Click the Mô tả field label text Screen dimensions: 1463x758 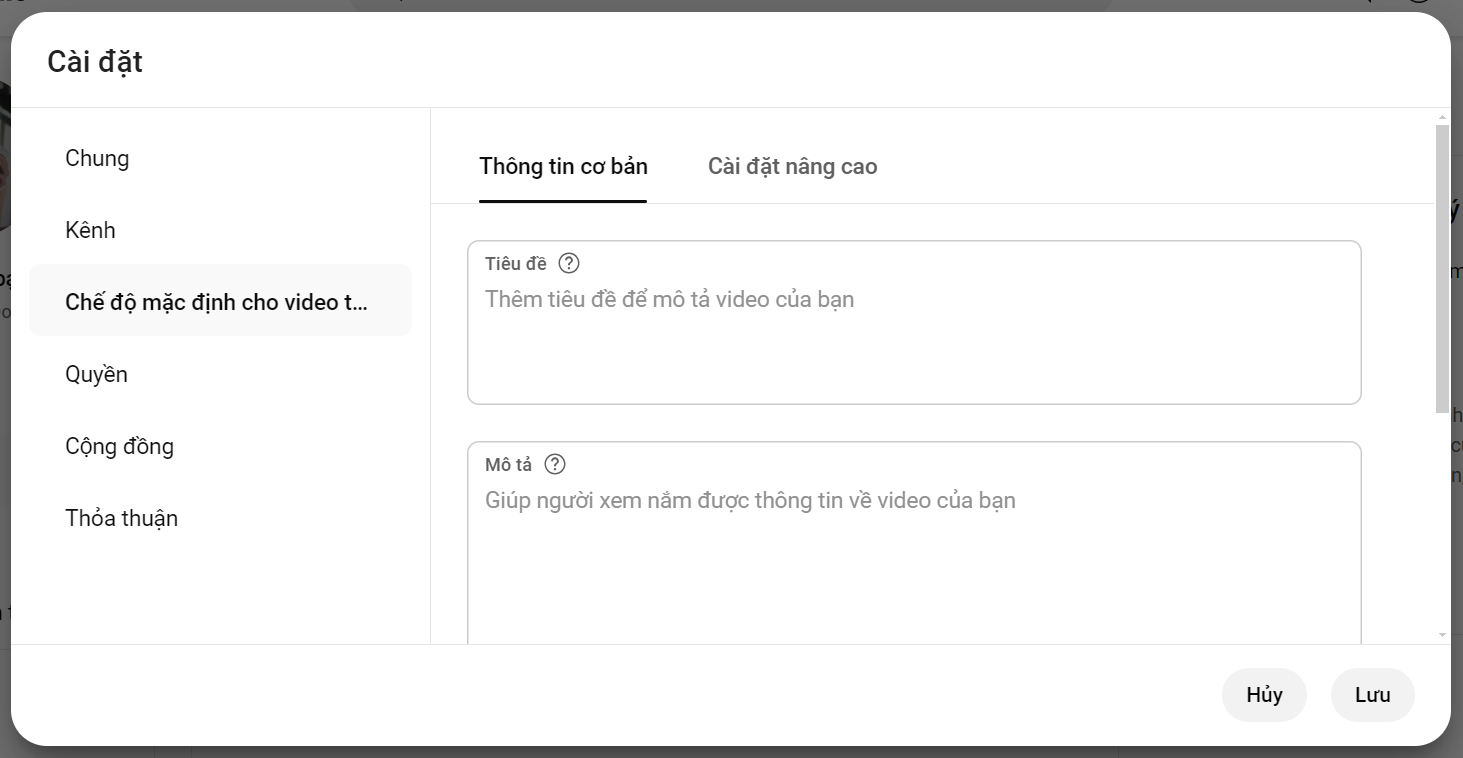click(x=509, y=465)
